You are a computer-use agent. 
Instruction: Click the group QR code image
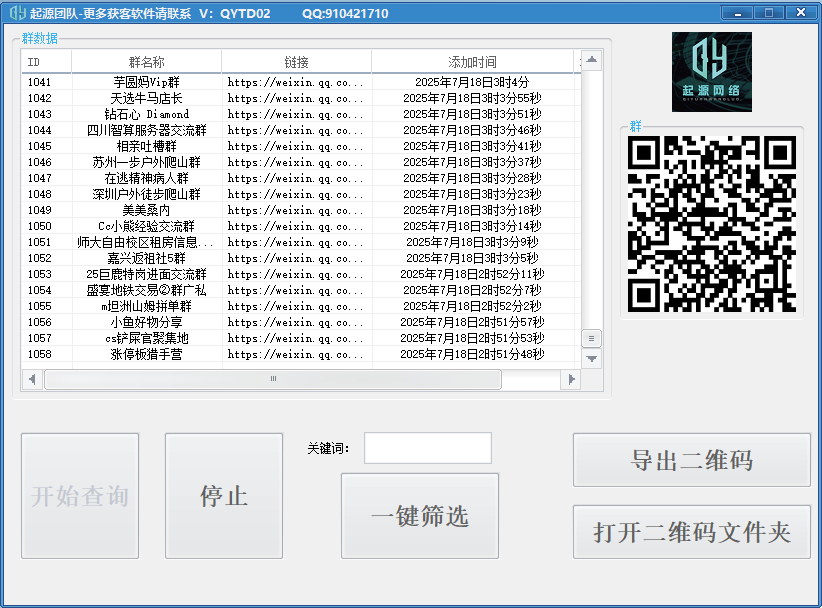pyautogui.click(x=711, y=224)
